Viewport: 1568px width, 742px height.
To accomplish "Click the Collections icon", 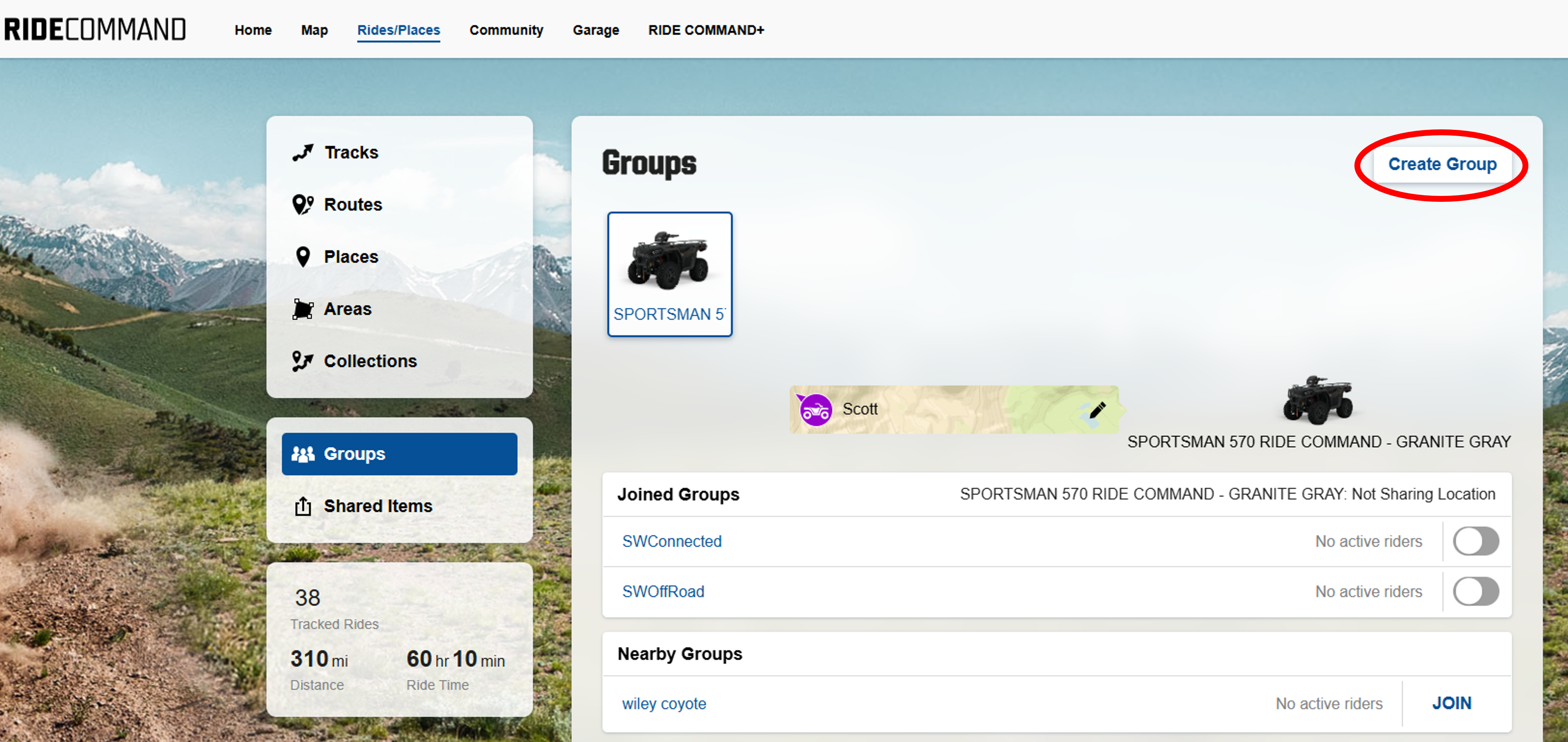I will coord(302,361).
